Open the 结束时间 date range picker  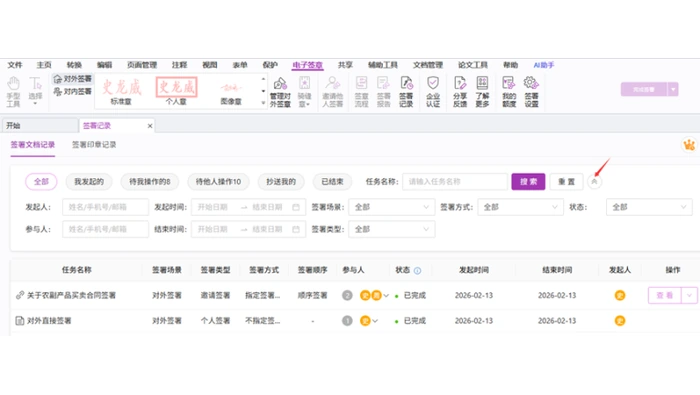(248, 229)
